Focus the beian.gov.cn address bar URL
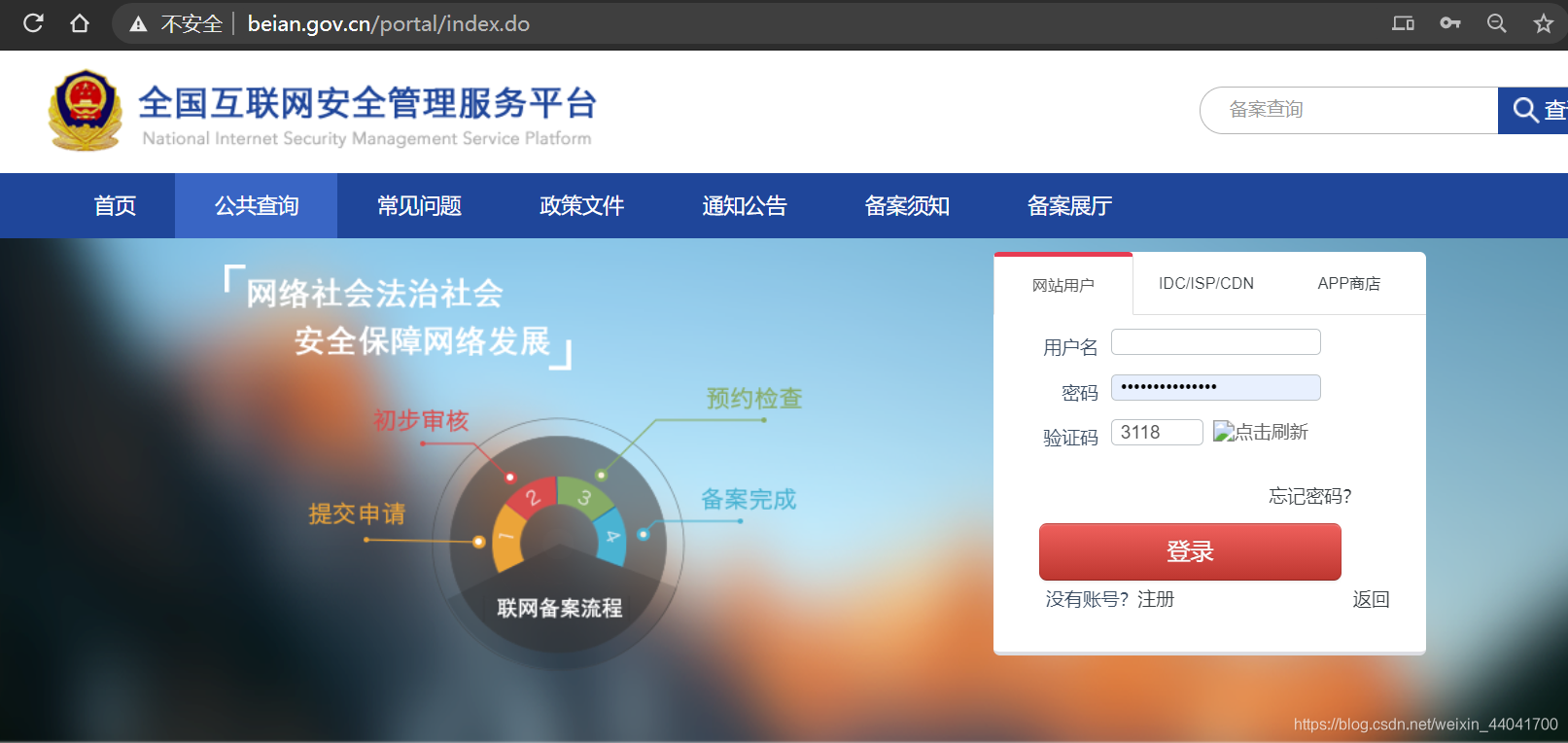 [388, 23]
